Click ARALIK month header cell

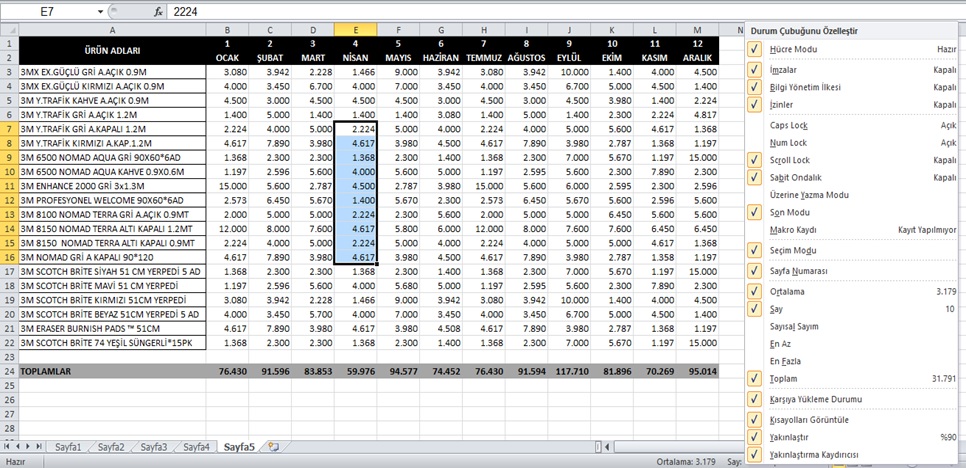click(697, 57)
